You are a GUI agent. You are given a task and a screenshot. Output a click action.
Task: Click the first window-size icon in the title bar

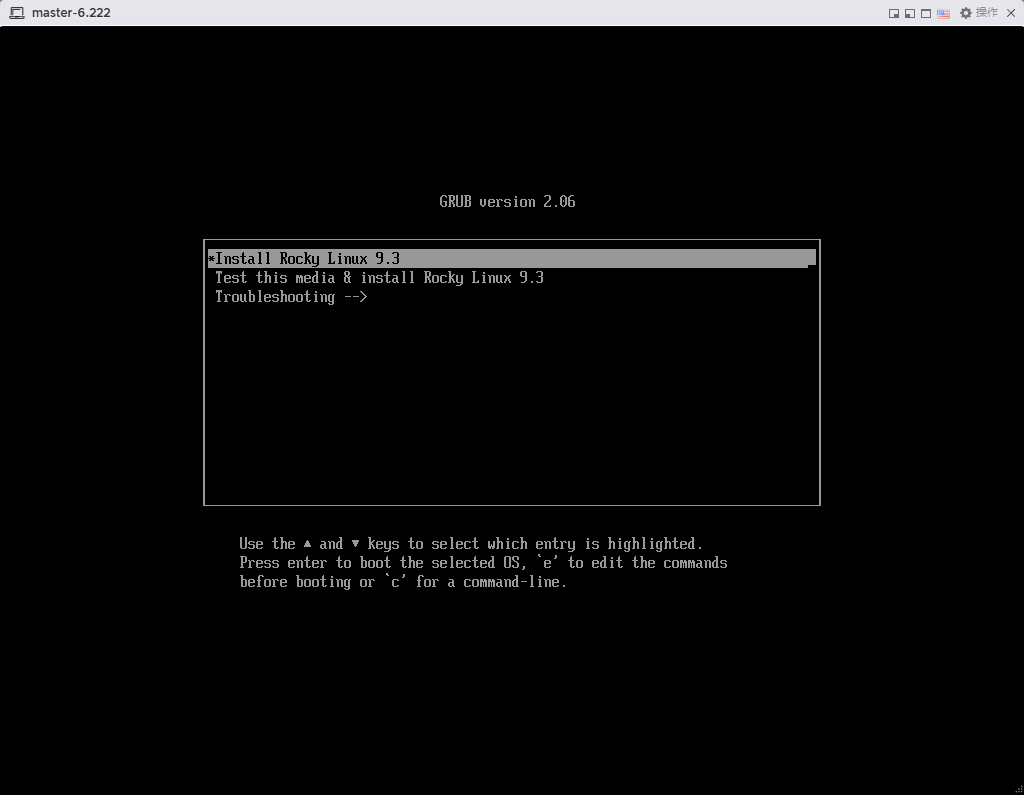(894, 13)
